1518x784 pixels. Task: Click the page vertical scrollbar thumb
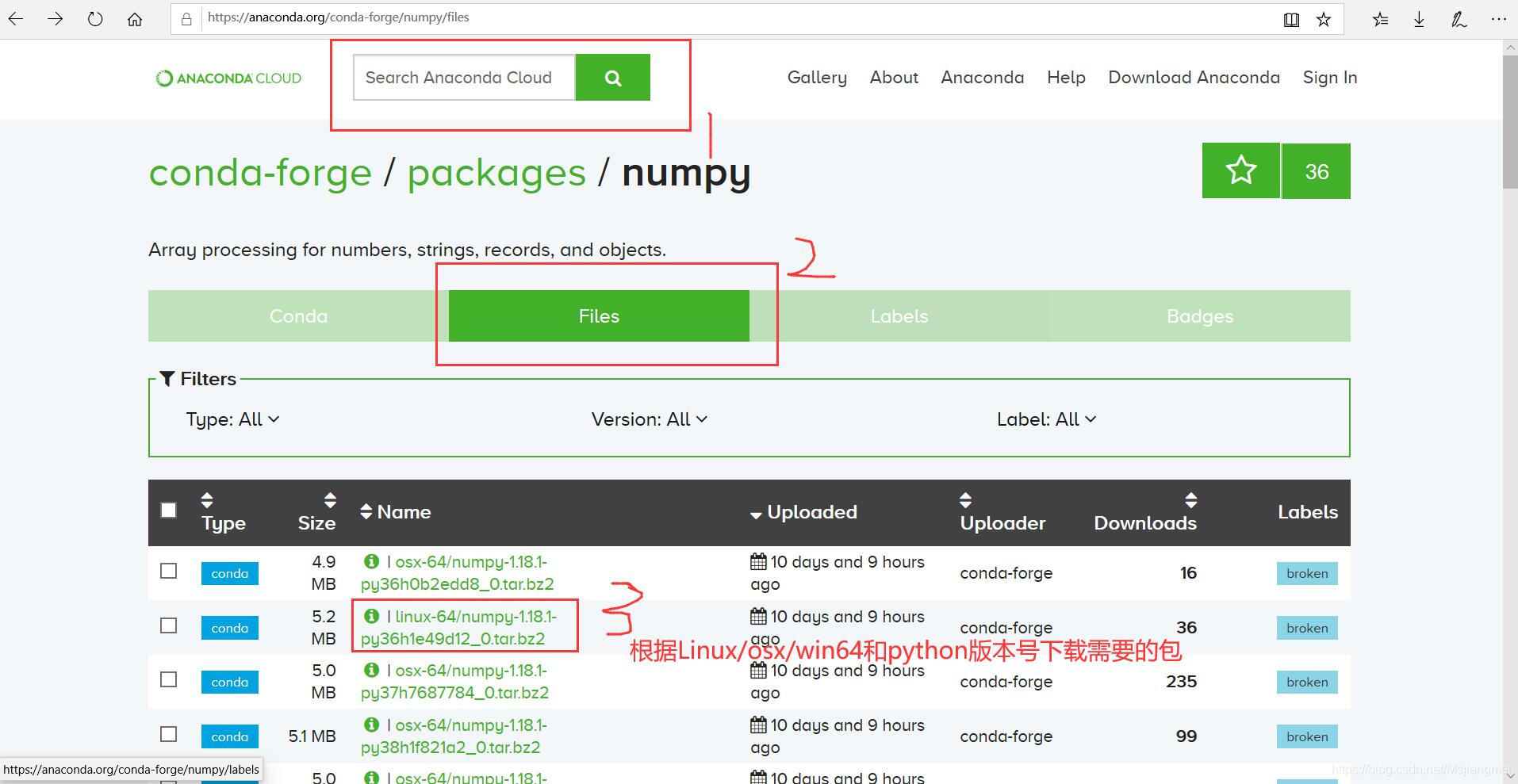point(1510,123)
